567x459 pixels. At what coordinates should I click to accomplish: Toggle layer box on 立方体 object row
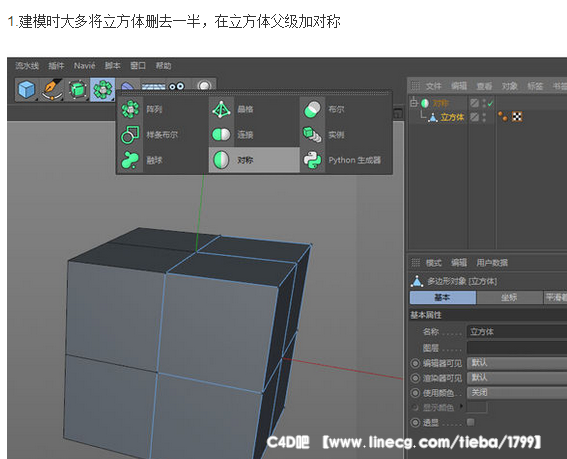tap(474, 117)
